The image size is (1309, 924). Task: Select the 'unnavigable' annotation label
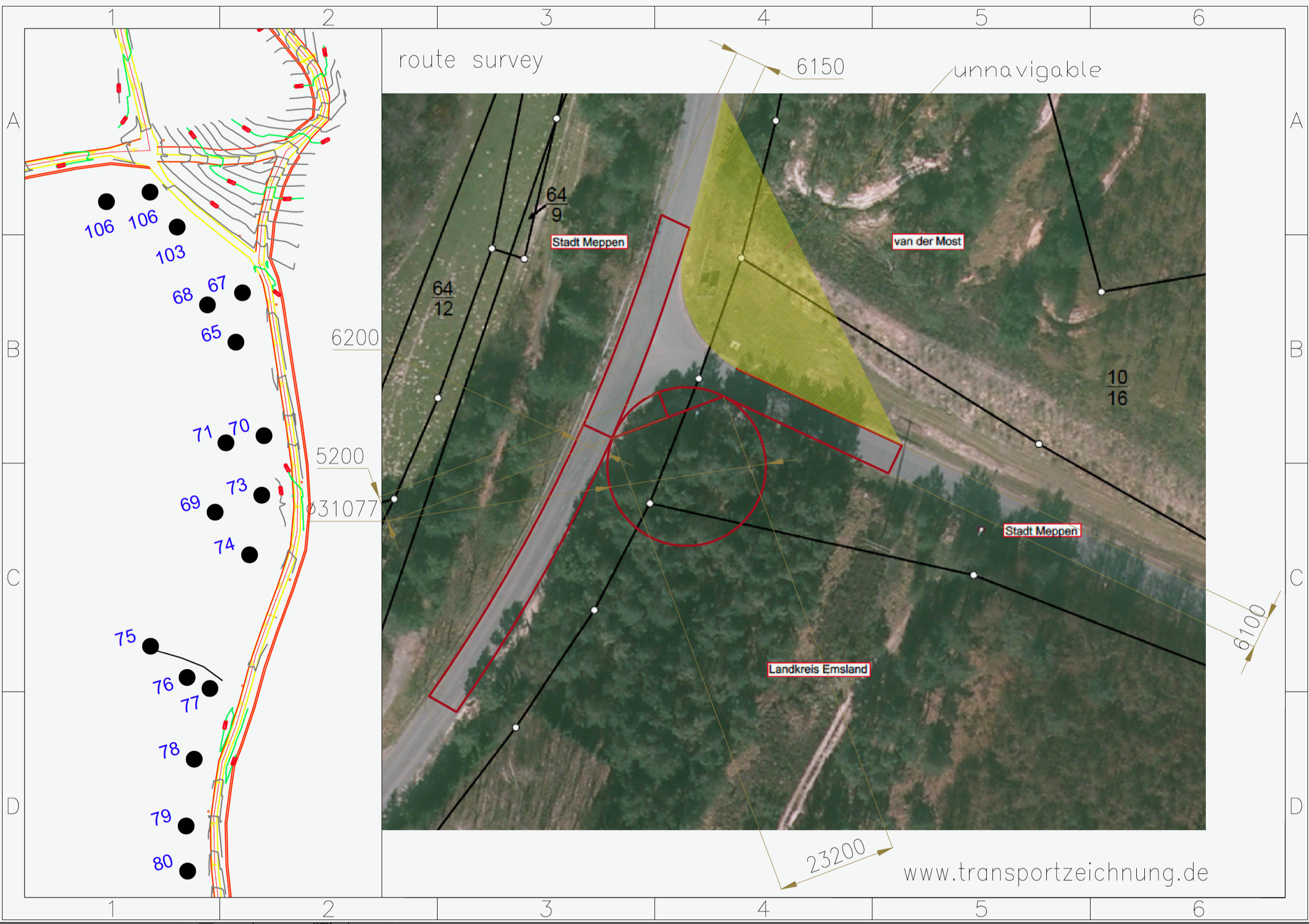pyautogui.click(x=1027, y=71)
